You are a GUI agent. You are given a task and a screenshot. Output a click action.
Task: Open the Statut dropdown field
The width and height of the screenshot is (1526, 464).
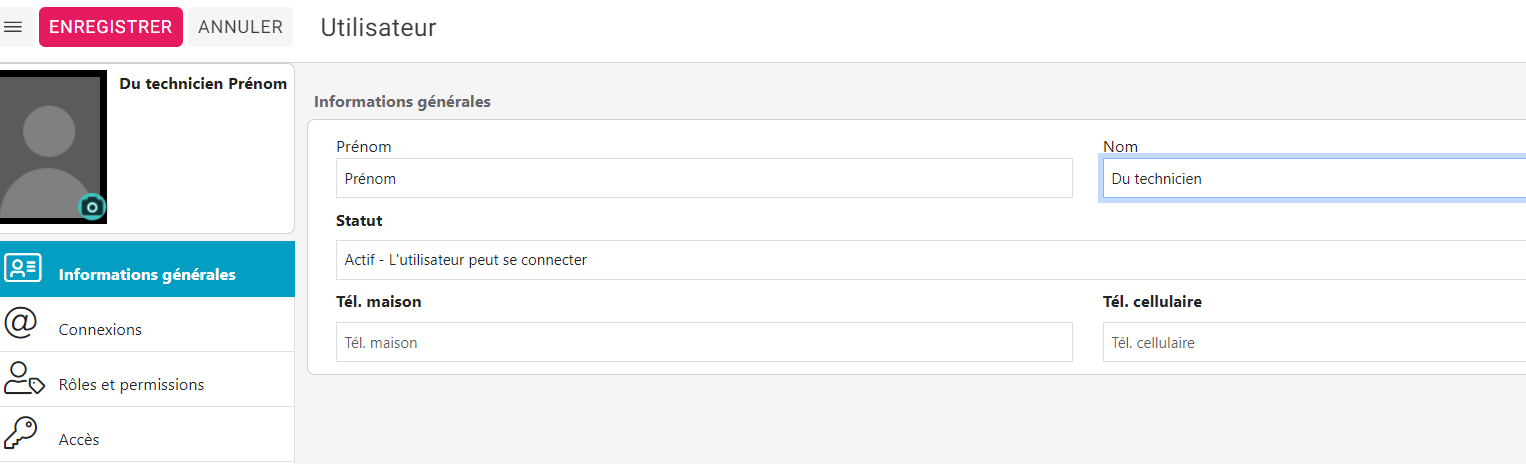point(931,260)
